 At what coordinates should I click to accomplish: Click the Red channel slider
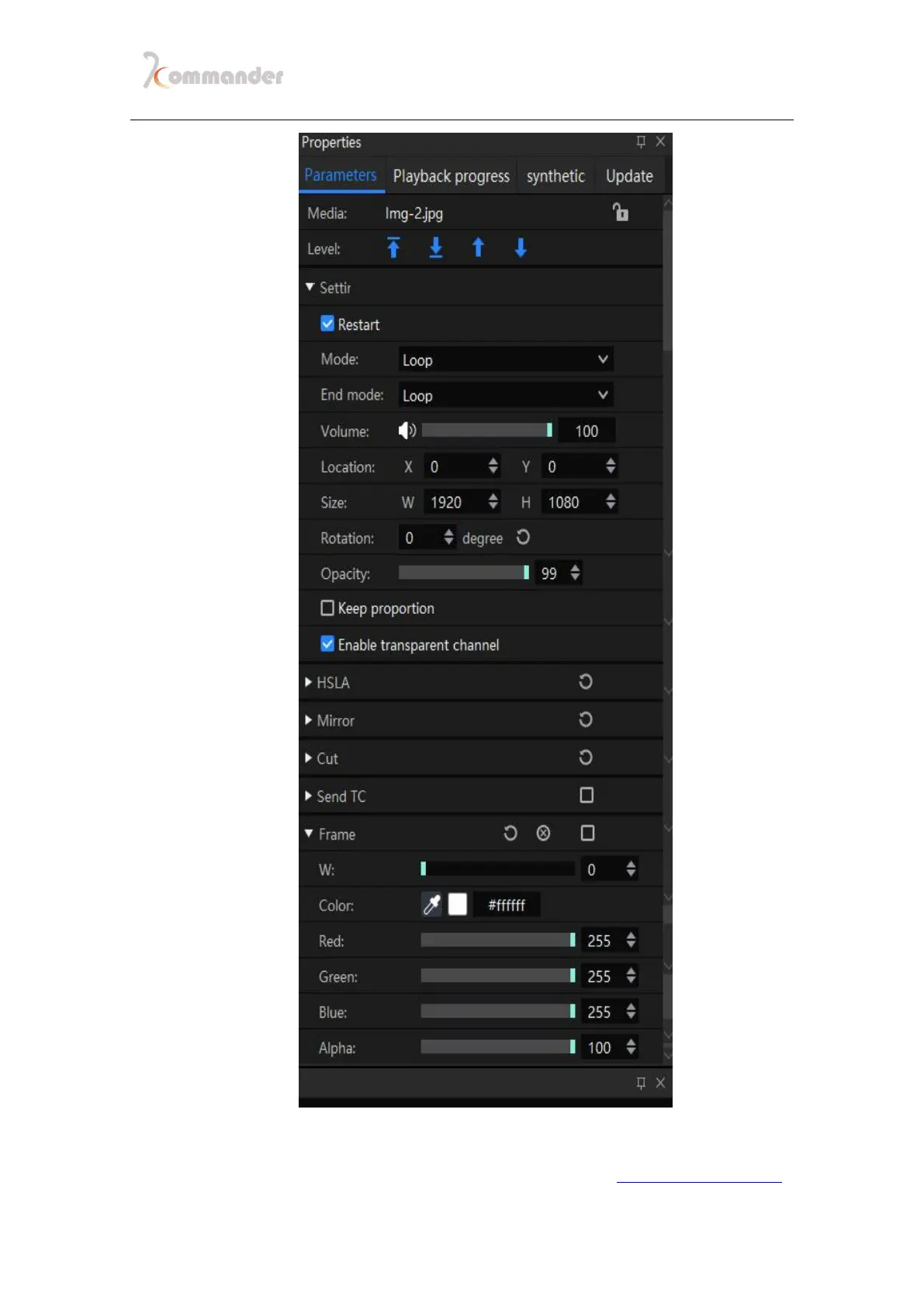point(497,940)
